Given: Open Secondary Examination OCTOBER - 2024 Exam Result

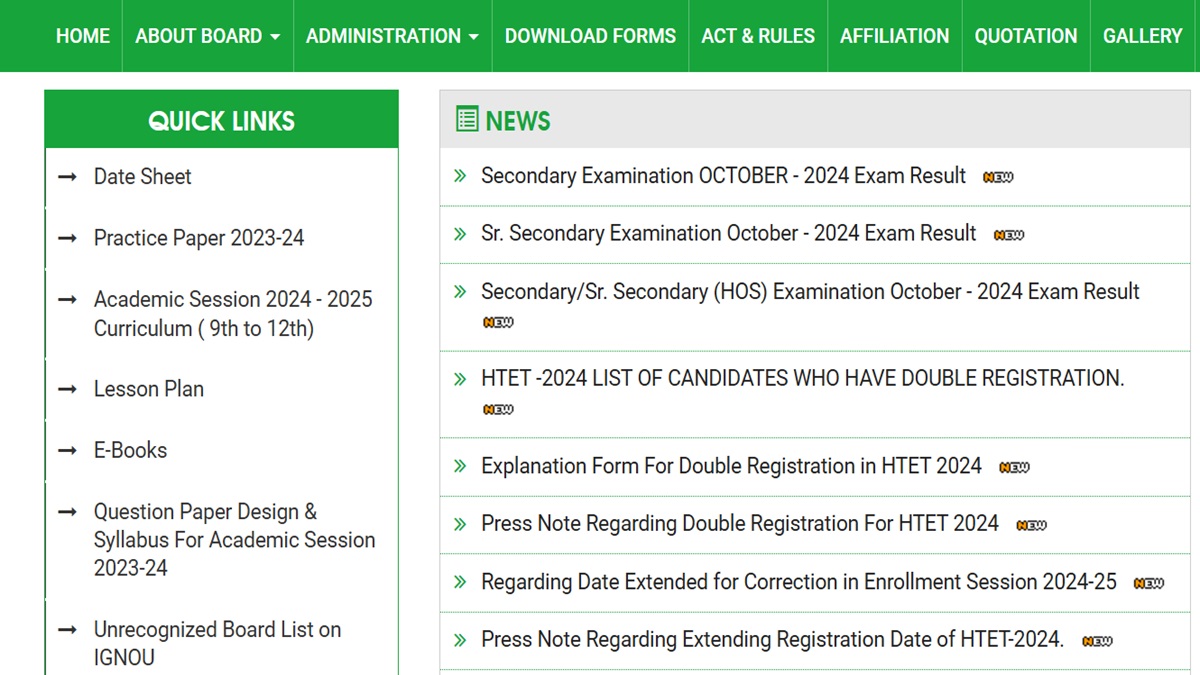Looking at the screenshot, I should (x=723, y=176).
